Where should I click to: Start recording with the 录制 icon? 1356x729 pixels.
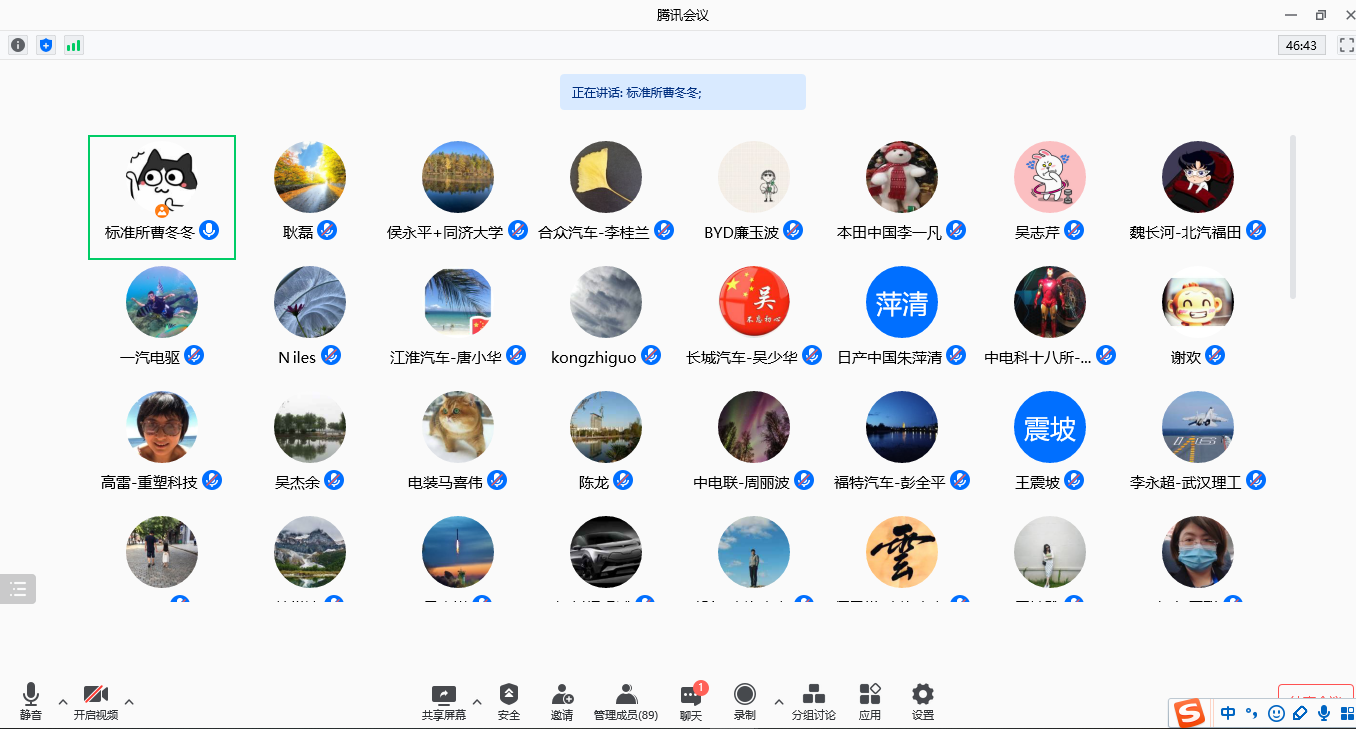[x=744, y=700]
